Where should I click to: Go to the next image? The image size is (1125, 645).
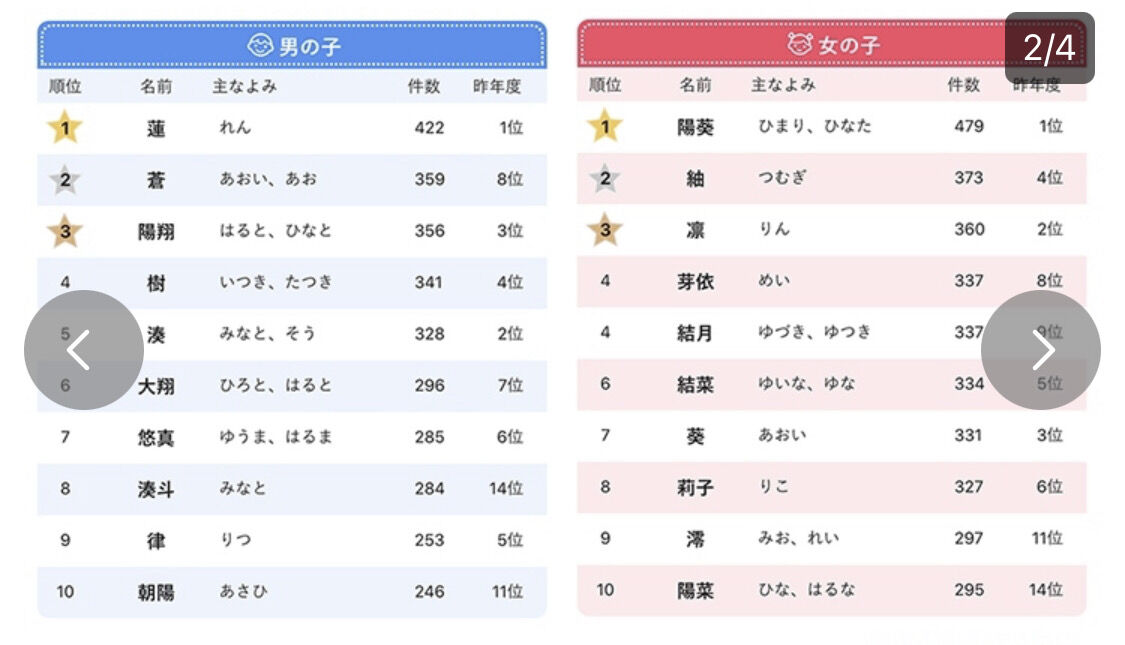point(1040,350)
